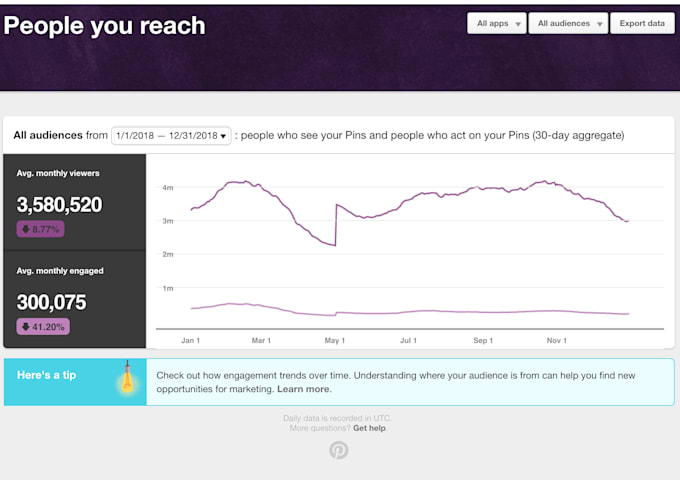Select the Avg. monthly engaged panel
The height and width of the screenshot is (480, 680).
pos(75,300)
